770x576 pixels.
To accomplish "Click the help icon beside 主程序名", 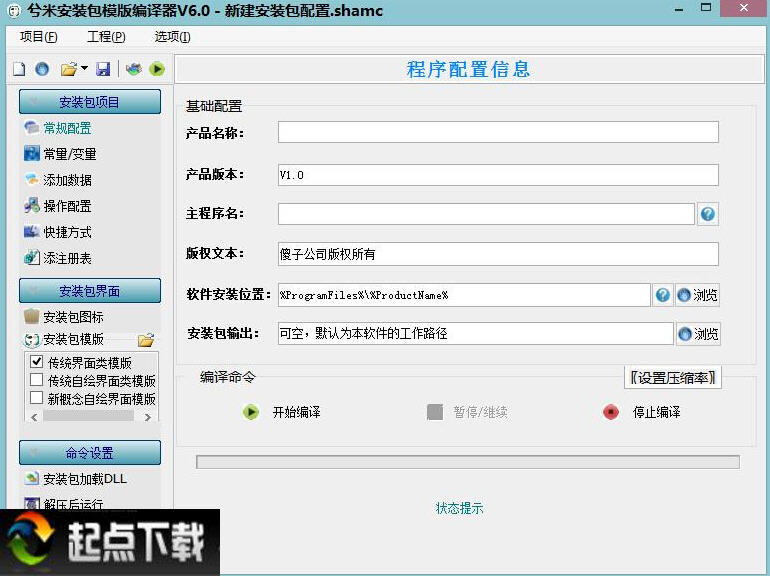I will point(708,214).
